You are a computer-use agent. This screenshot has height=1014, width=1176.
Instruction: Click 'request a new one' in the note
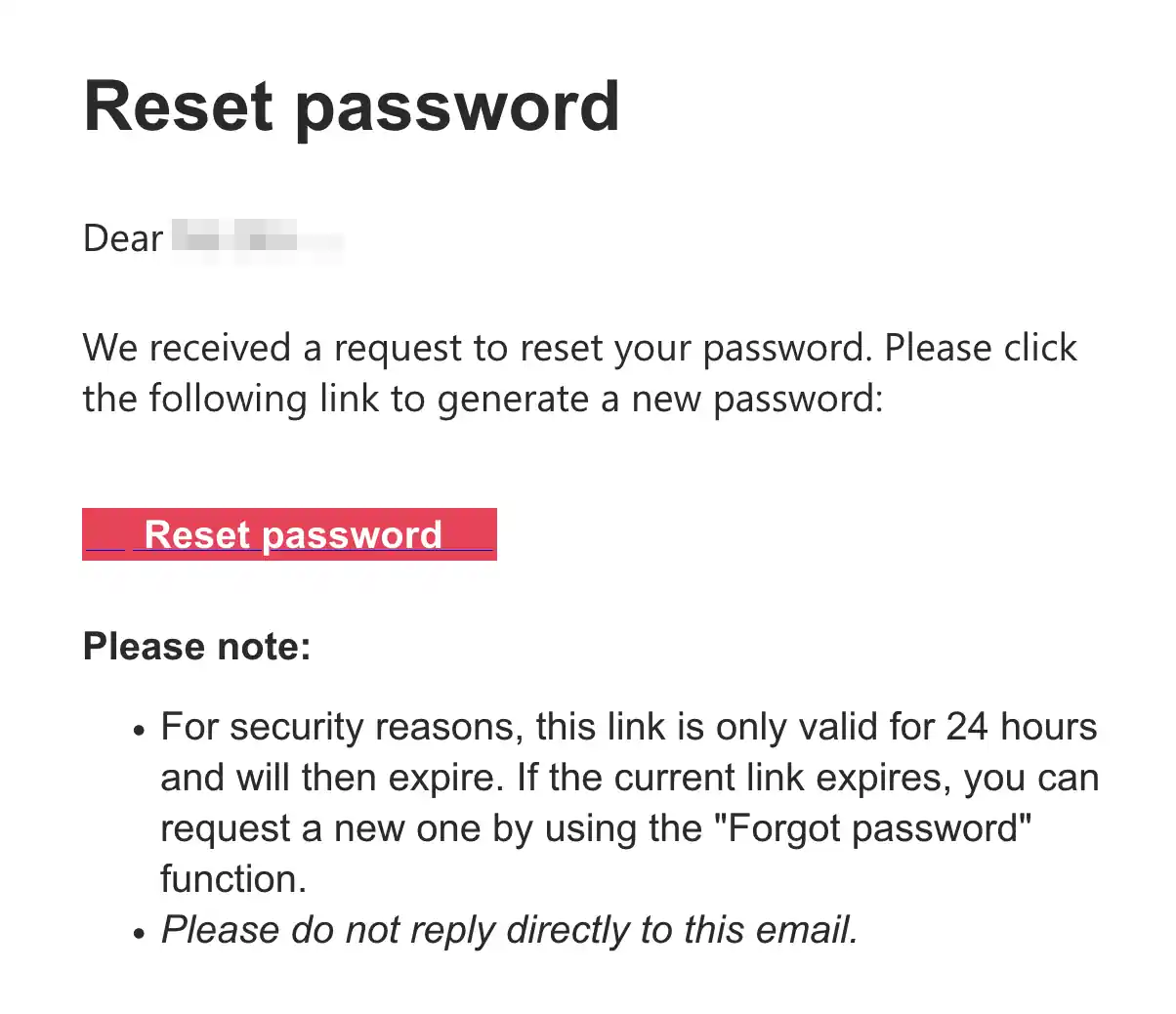click(x=320, y=828)
